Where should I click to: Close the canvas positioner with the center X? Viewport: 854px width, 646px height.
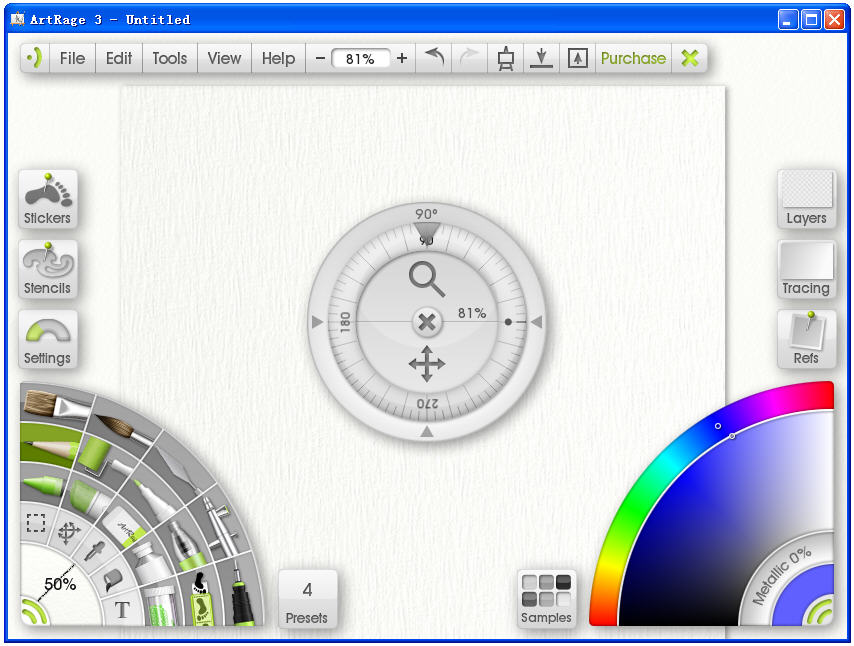click(427, 322)
